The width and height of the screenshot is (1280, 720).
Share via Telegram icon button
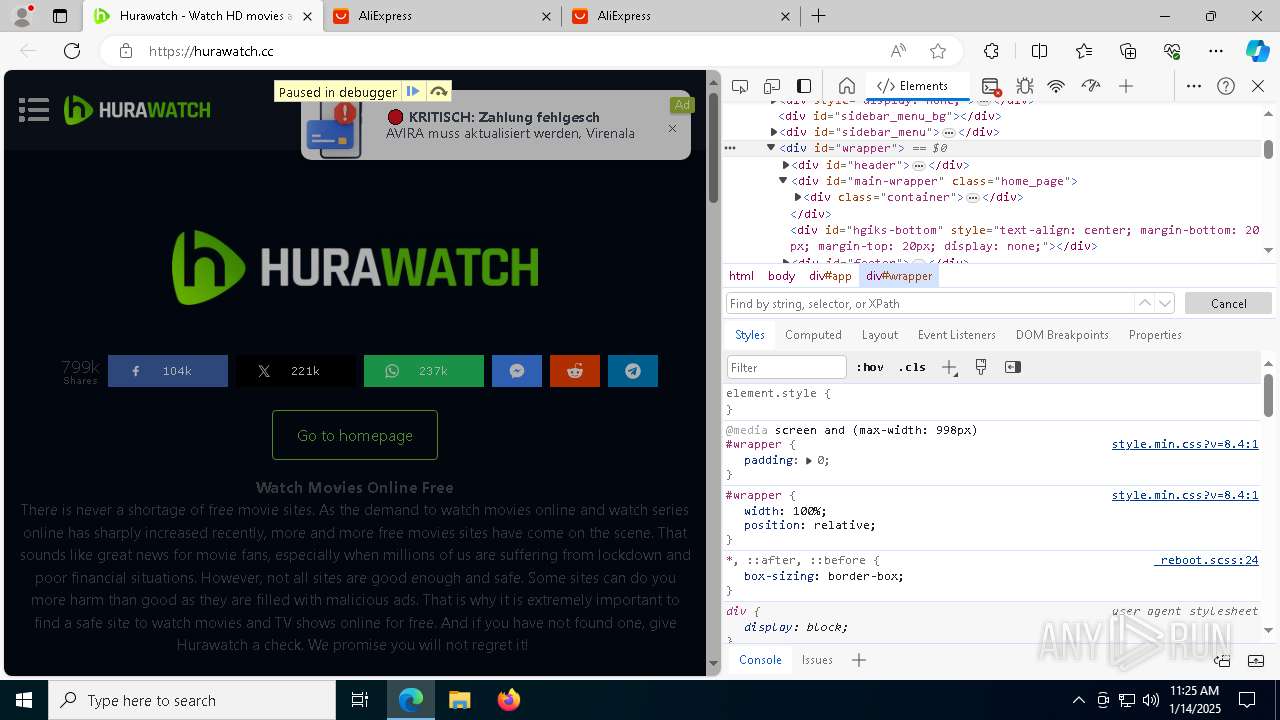[x=633, y=371]
